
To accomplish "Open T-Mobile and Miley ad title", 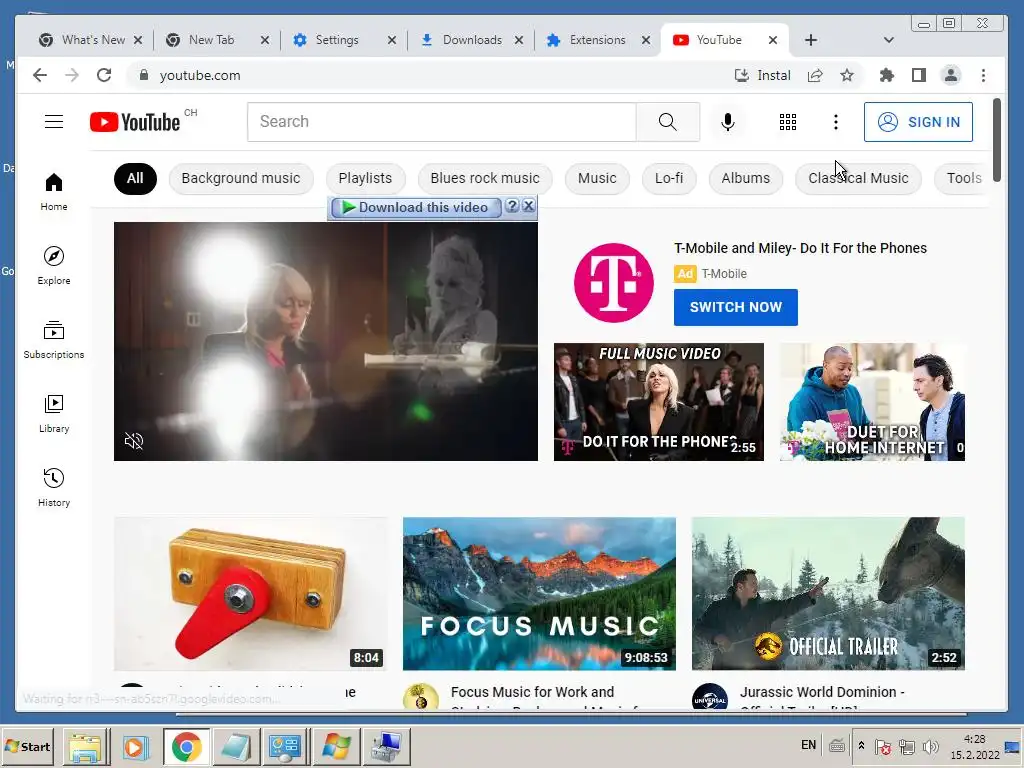I will pyautogui.click(x=800, y=248).
